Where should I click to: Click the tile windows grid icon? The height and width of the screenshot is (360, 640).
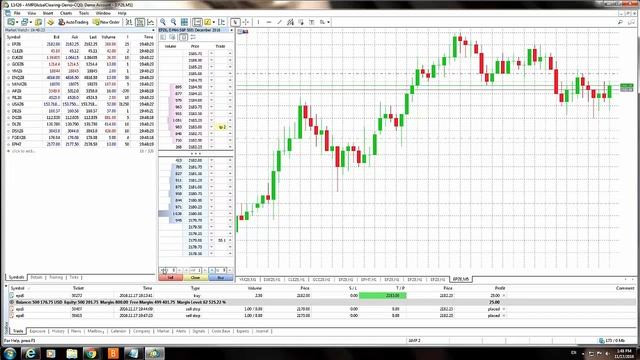184,22
